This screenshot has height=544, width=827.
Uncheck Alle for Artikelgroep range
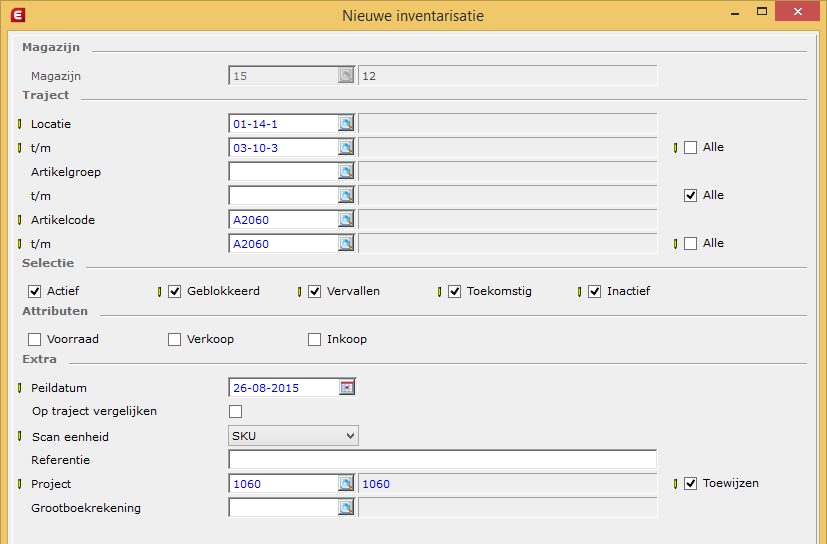(x=690, y=195)
